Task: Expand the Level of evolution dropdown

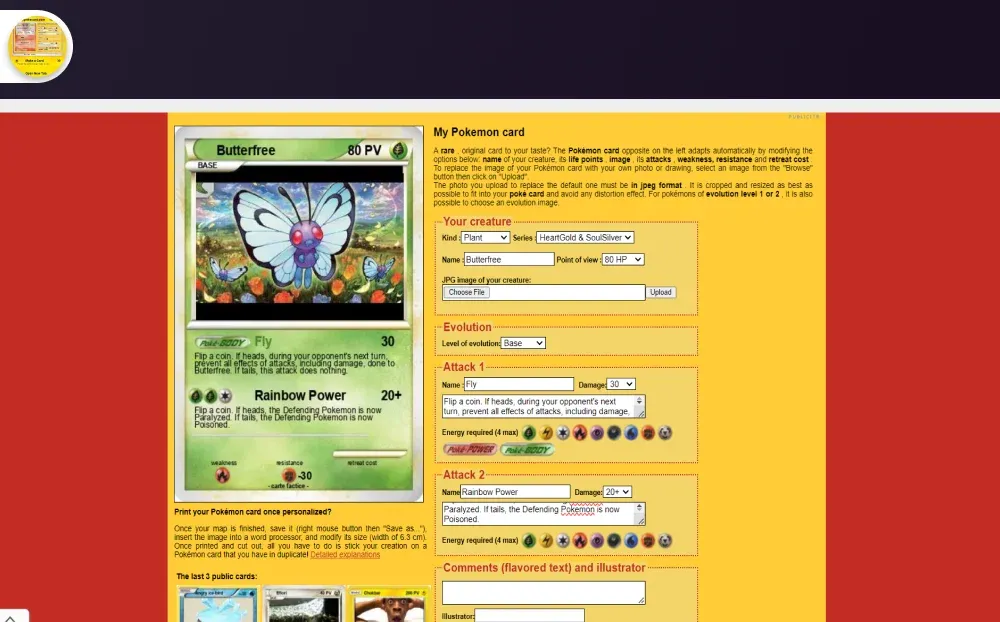Action: pyautogui.click(x=523, y=343)
